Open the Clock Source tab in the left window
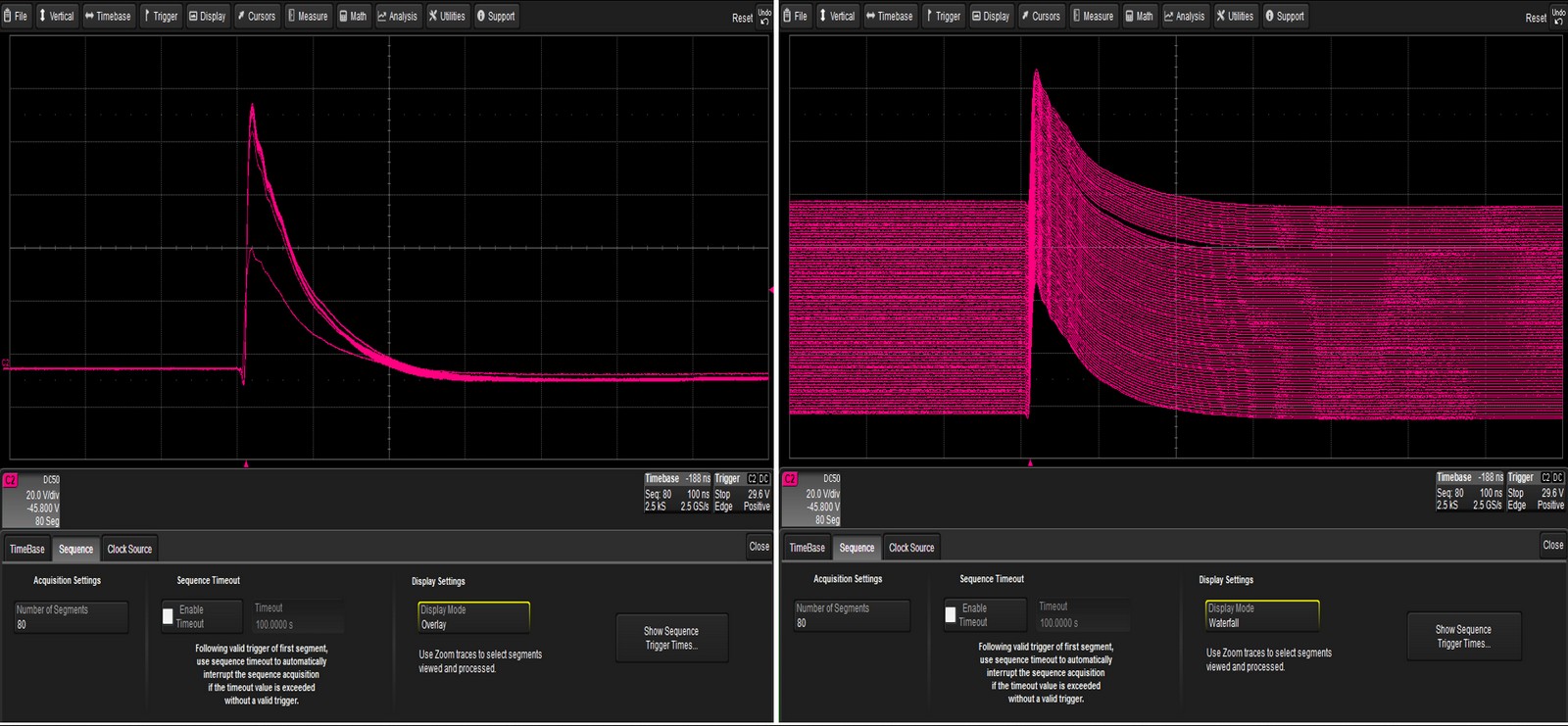The width and height of the screenshot is (1568, 726). pos(129,549)
